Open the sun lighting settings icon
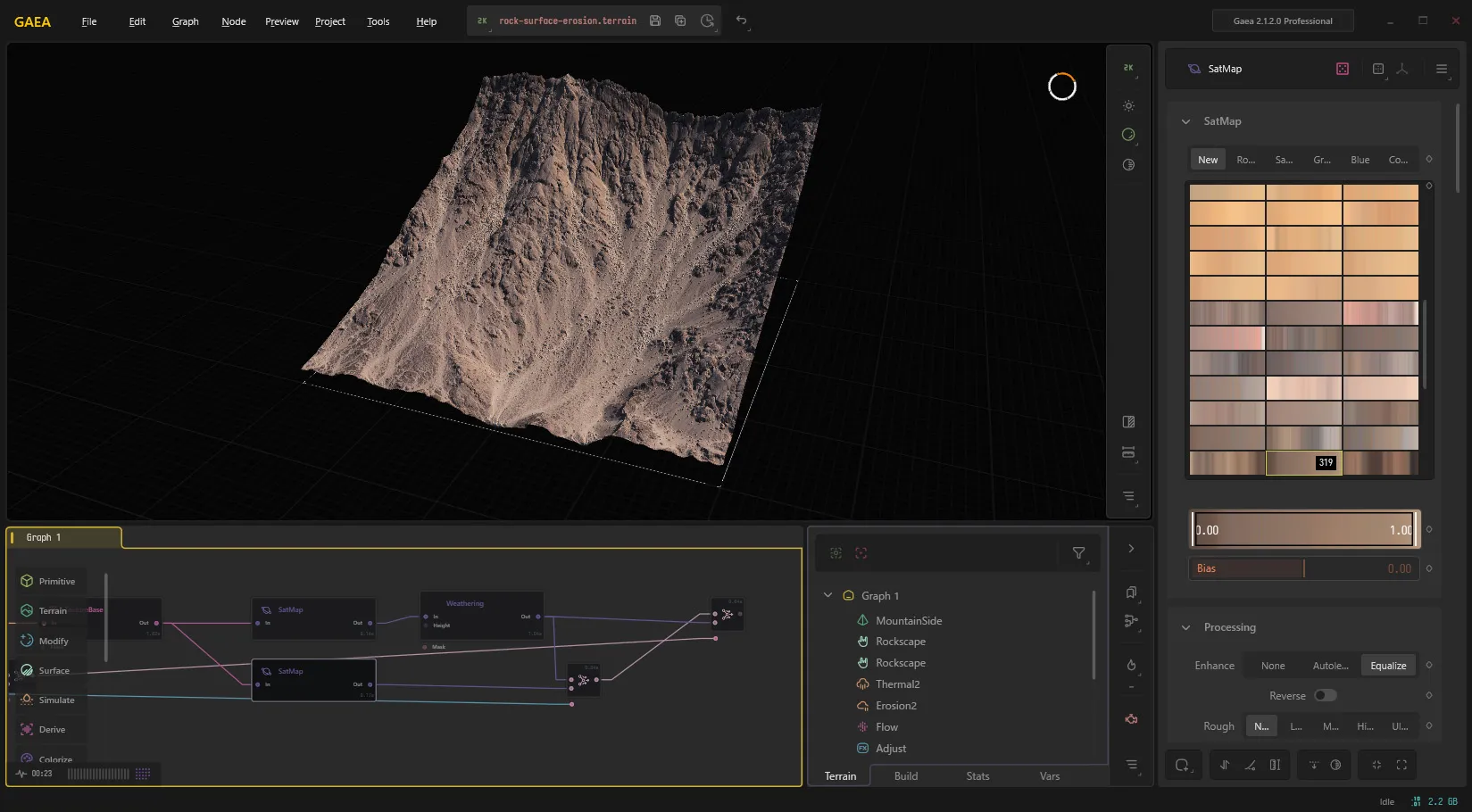 click(x=1128, y=105)
